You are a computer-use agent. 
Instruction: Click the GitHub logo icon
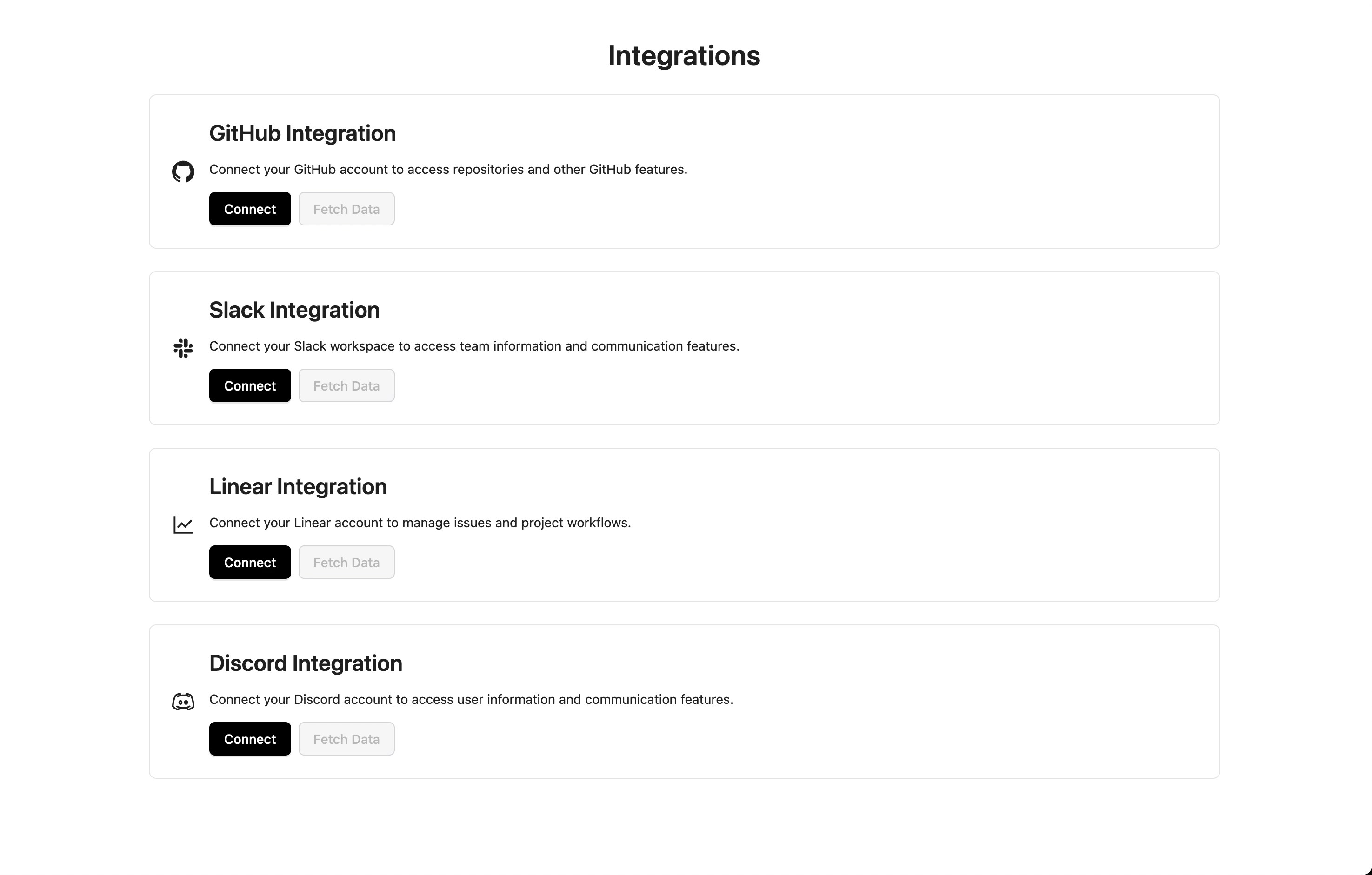183,172
